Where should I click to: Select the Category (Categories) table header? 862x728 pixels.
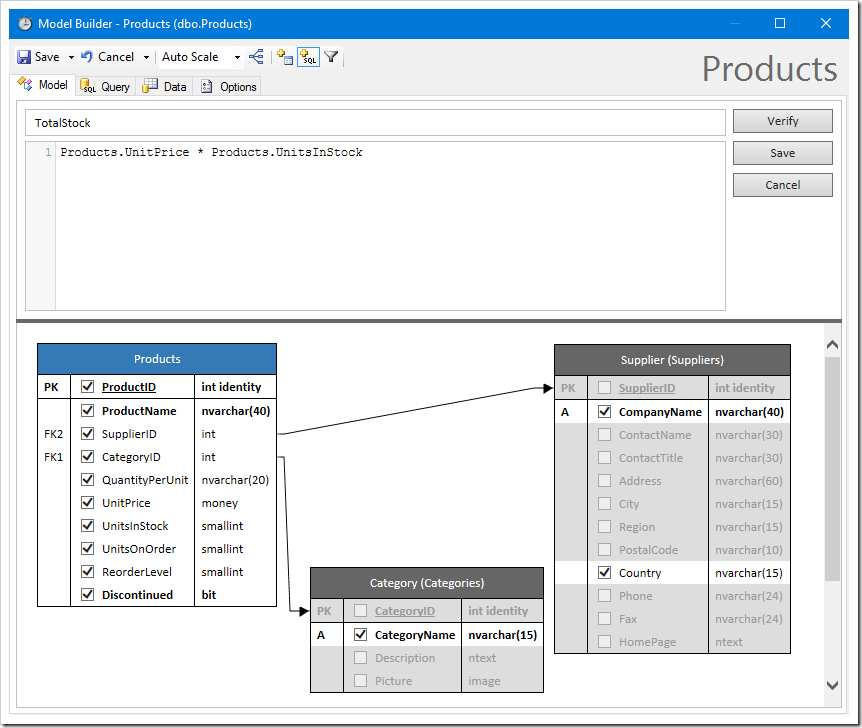tap(427, 583)
